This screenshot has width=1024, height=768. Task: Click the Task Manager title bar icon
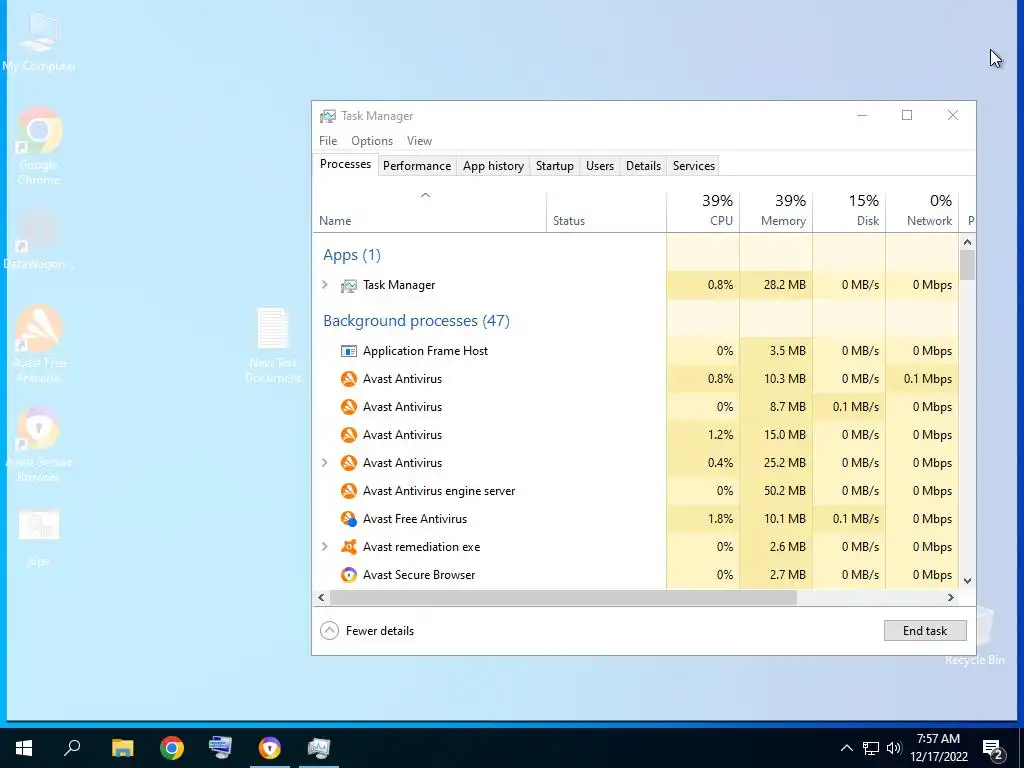tap(327, 116)
